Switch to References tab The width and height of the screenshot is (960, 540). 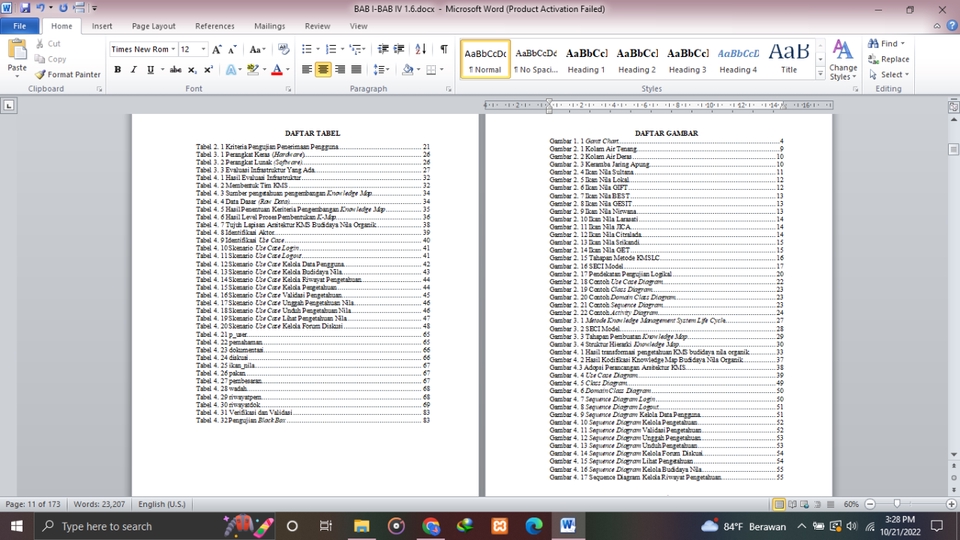click(x=214, y=26)
